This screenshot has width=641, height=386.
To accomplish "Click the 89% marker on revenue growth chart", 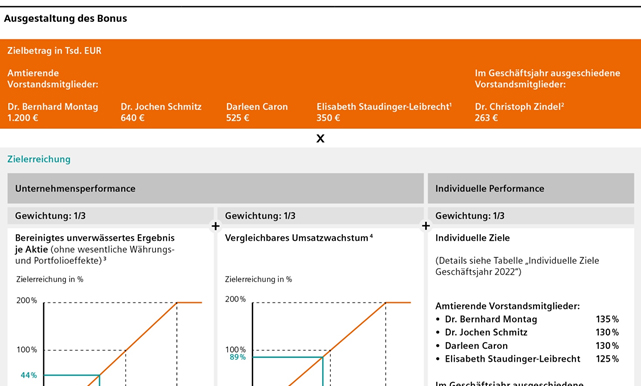I will 238,357.
